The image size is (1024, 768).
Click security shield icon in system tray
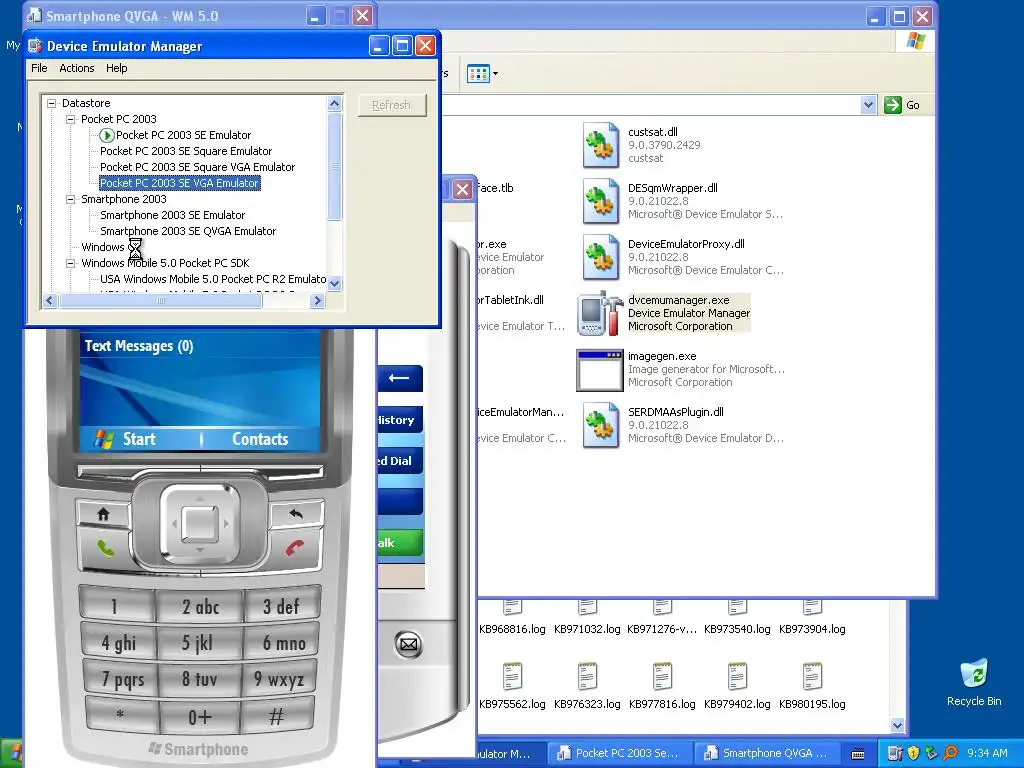point(913,754)
